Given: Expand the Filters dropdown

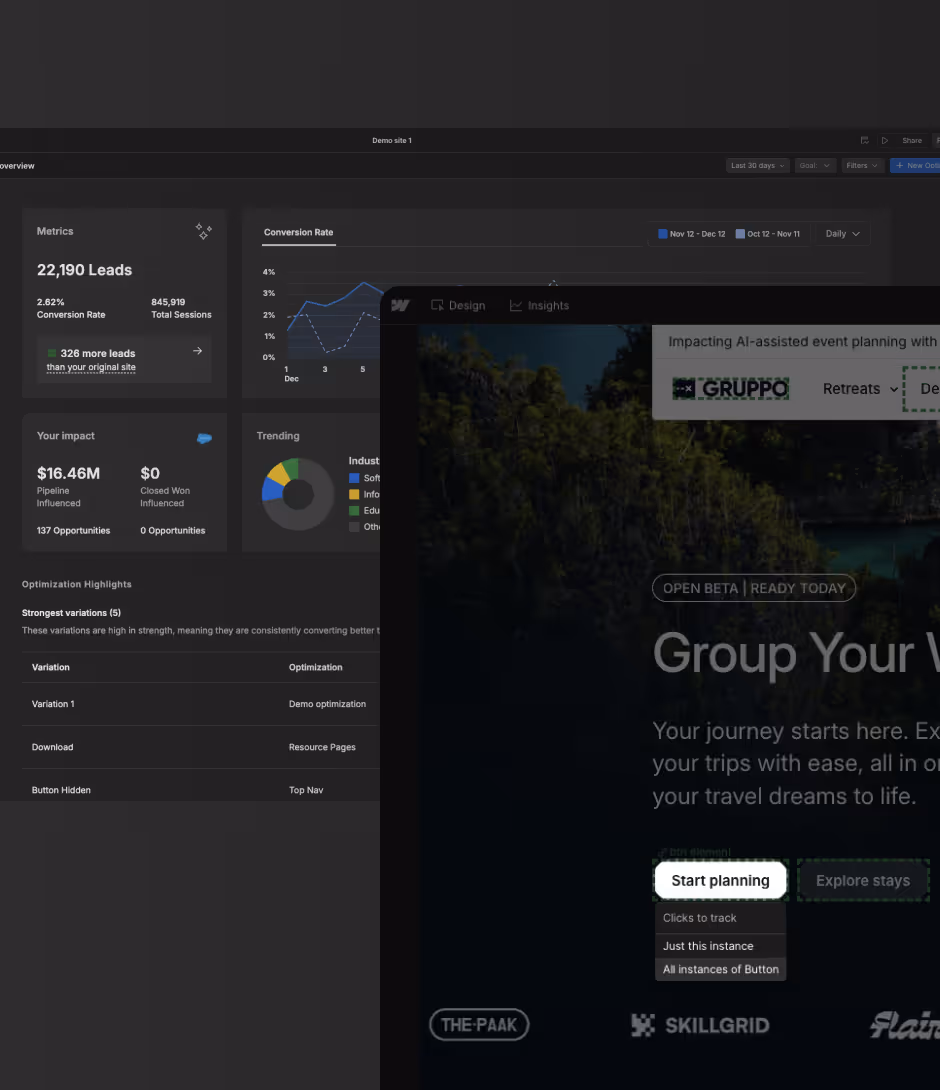Looking at the screenshot, I should point(861,166).
